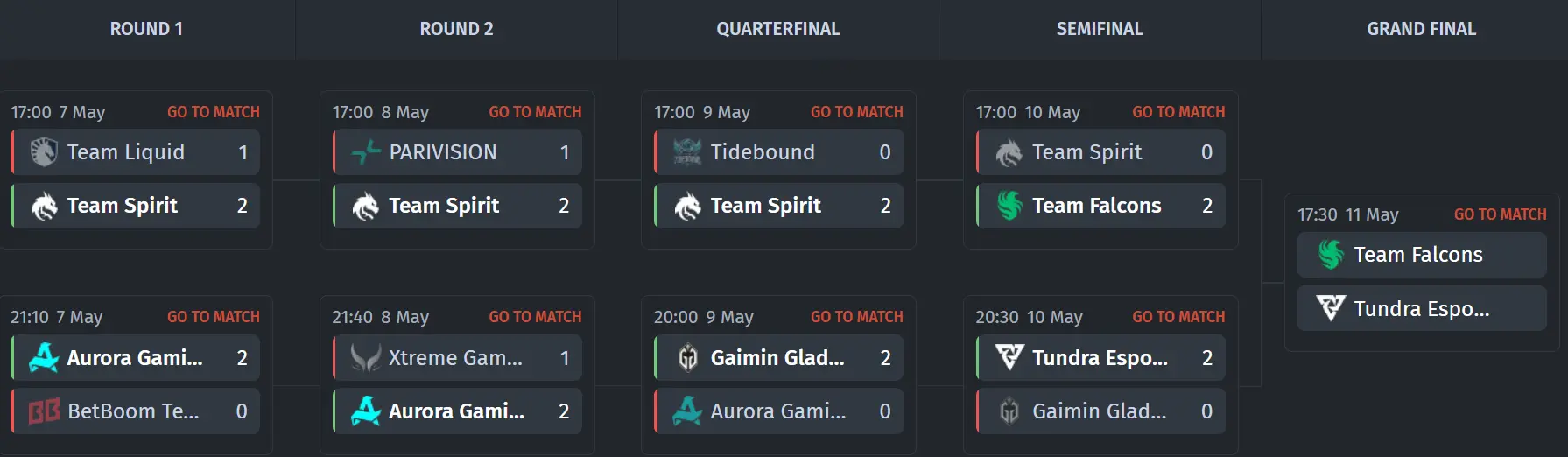Select the ROUND 1 column header

tap(146, 29)
